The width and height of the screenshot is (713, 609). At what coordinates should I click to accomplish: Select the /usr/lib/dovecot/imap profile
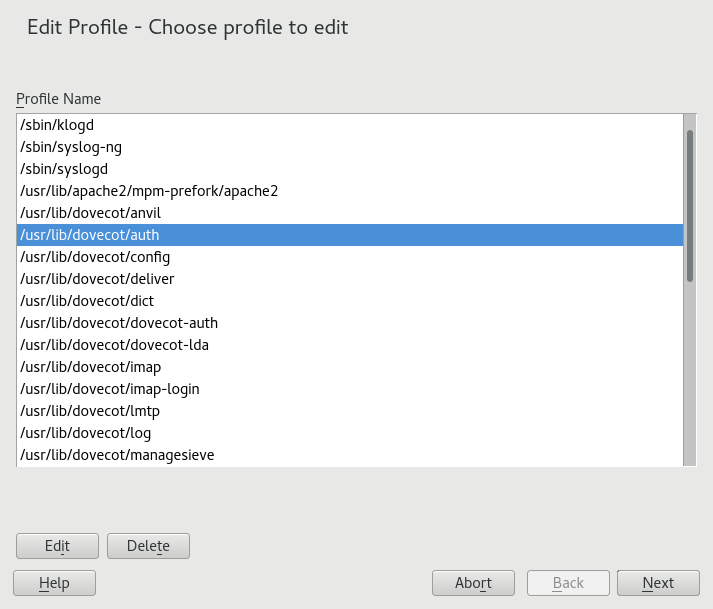click(91, 367)
